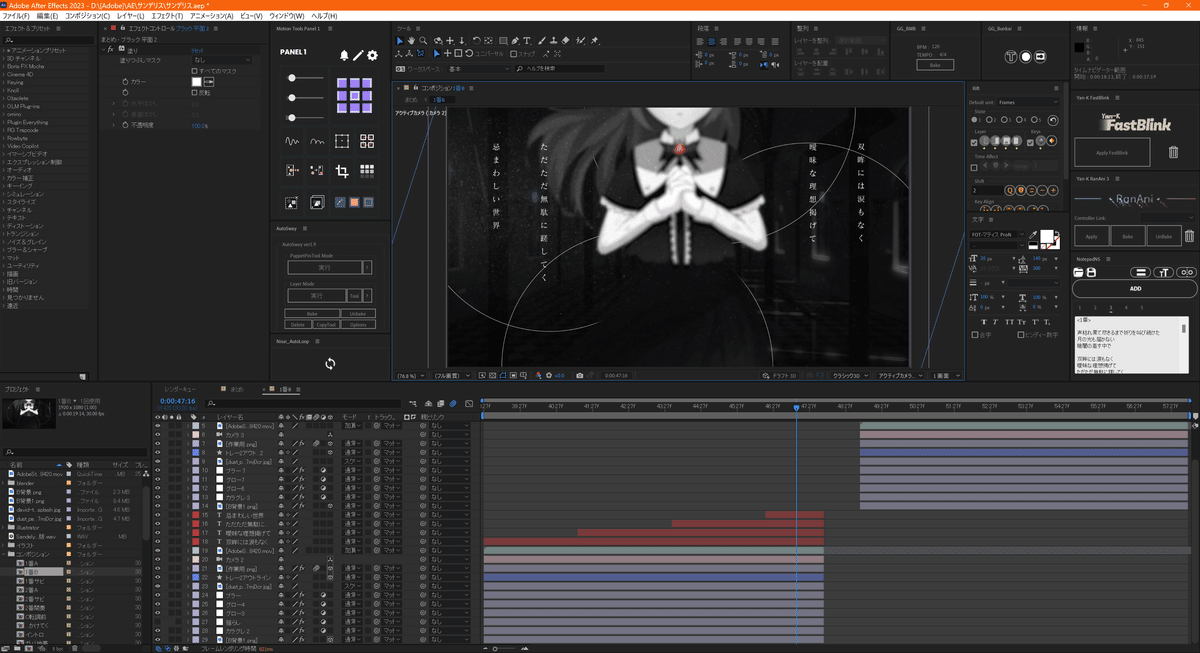Toggle the スナップ checkbox in the toolbar

point(514,54)
